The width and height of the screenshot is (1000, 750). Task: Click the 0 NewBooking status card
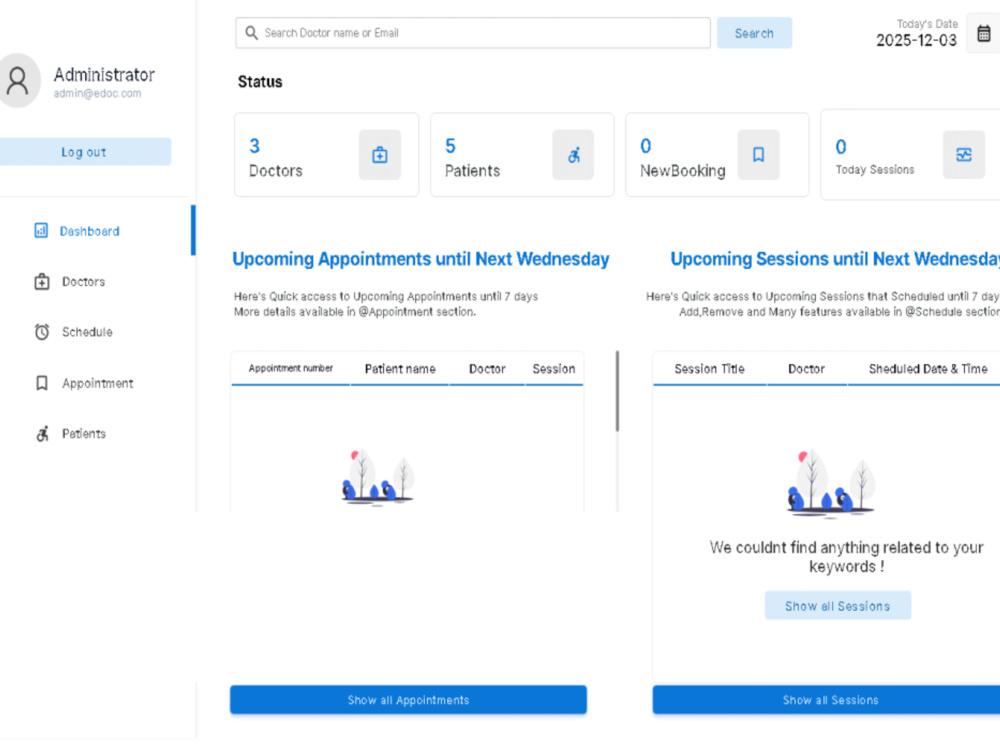(x=717, y=155)
